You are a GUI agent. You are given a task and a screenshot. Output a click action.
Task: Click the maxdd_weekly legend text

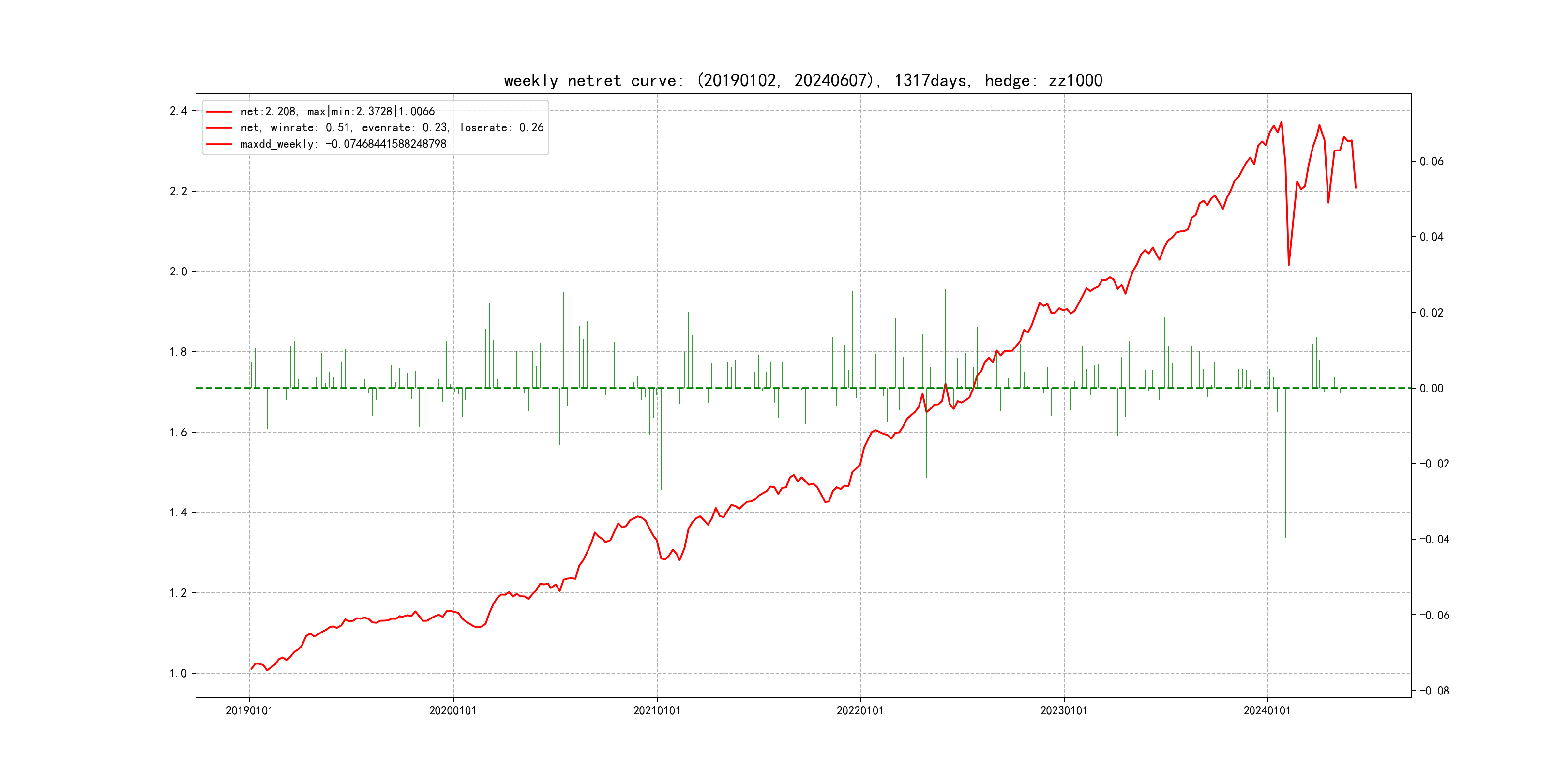tap(343, 144)
